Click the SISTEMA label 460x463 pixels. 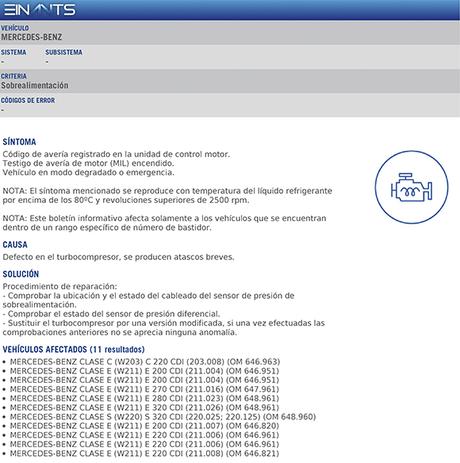click(x=13, y=52)
